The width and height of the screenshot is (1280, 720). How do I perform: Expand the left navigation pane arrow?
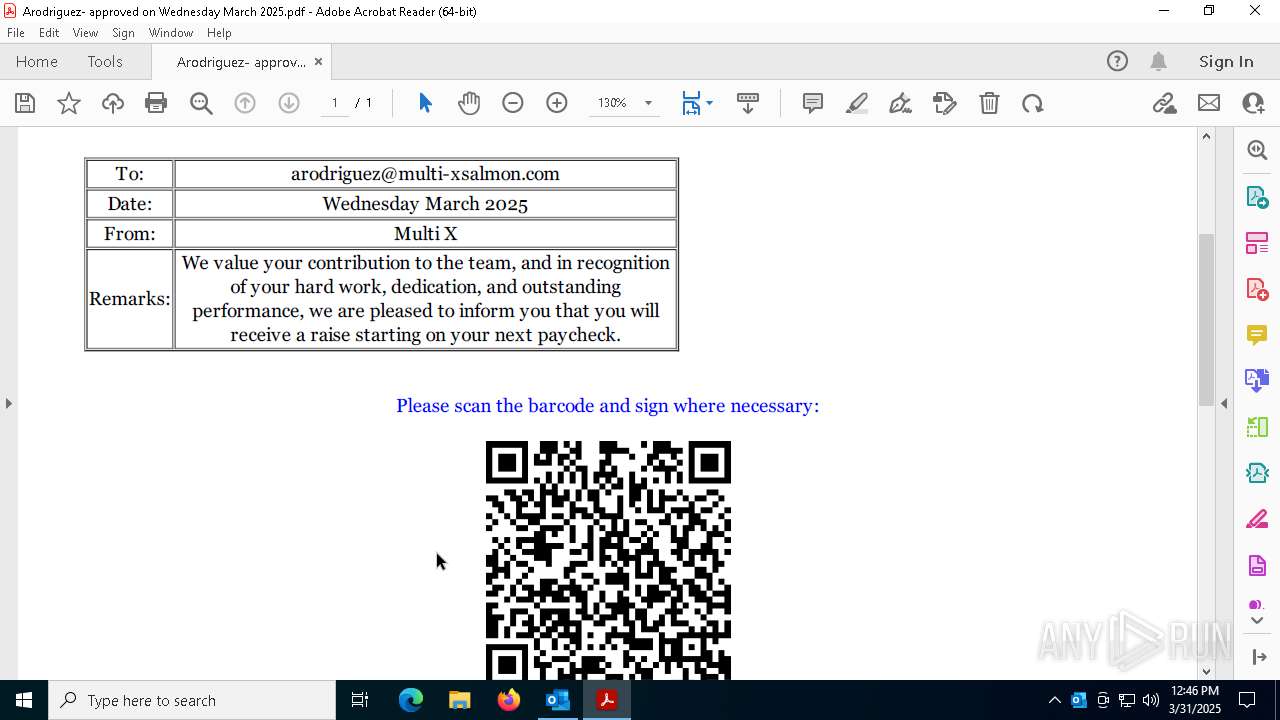8,403
